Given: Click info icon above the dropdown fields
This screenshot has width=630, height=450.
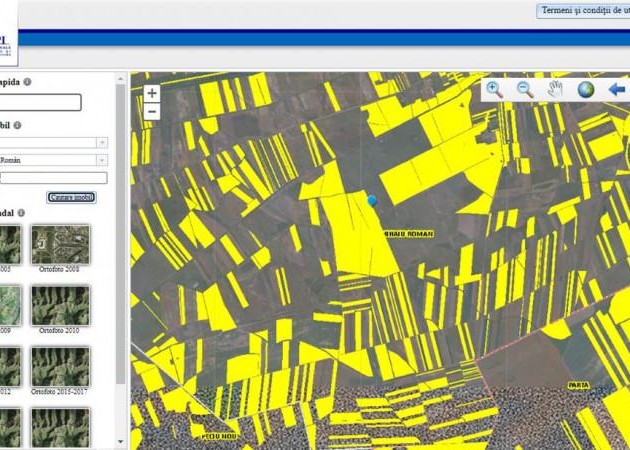Looking at the screenshot, I should 18,126.
